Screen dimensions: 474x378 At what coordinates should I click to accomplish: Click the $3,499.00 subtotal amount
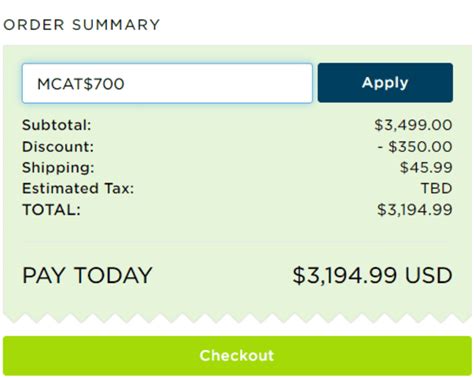click(x=413, y=125)
